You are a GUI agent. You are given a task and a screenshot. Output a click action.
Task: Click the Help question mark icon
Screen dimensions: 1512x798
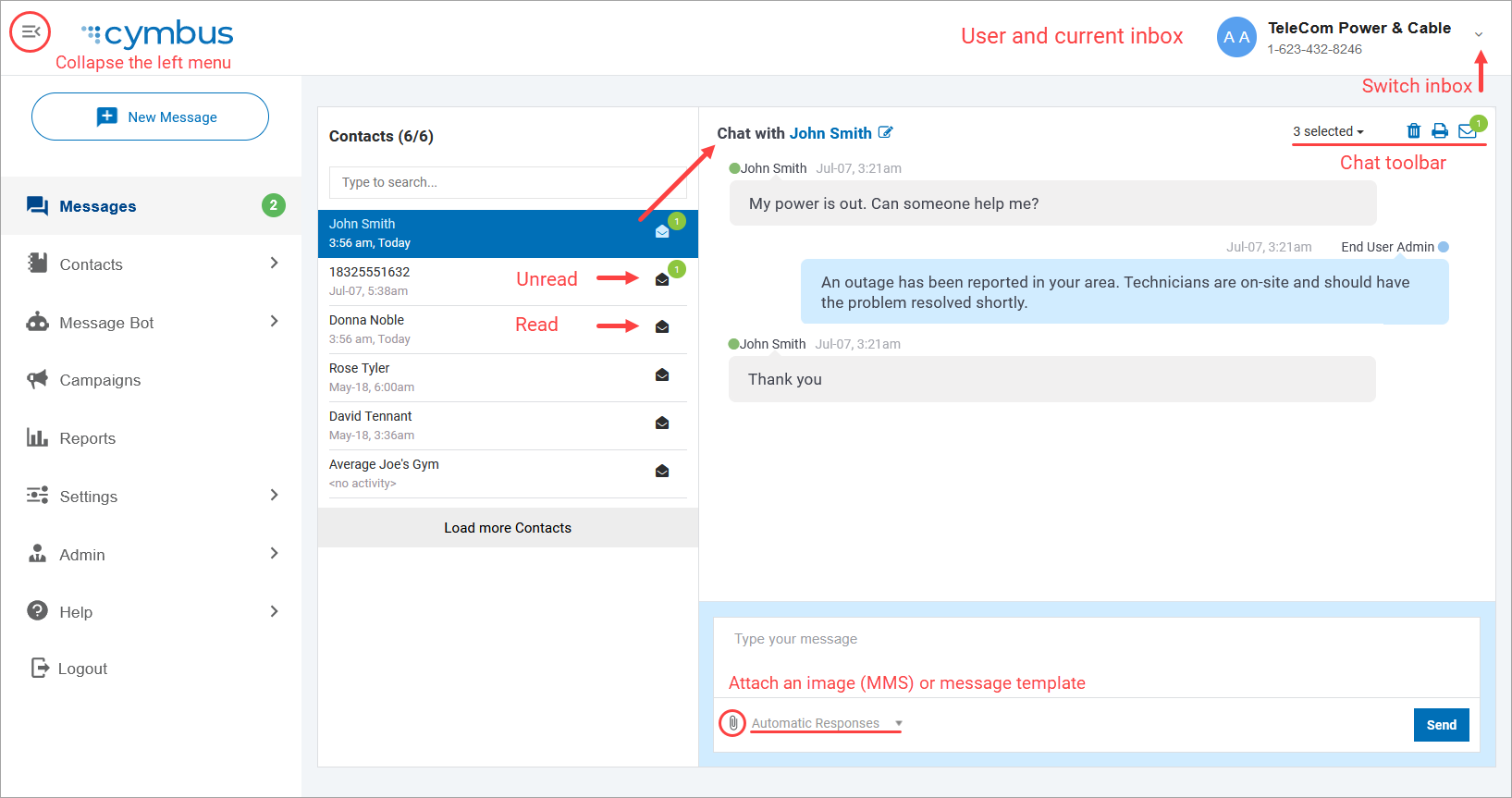(x=37, y=611)
